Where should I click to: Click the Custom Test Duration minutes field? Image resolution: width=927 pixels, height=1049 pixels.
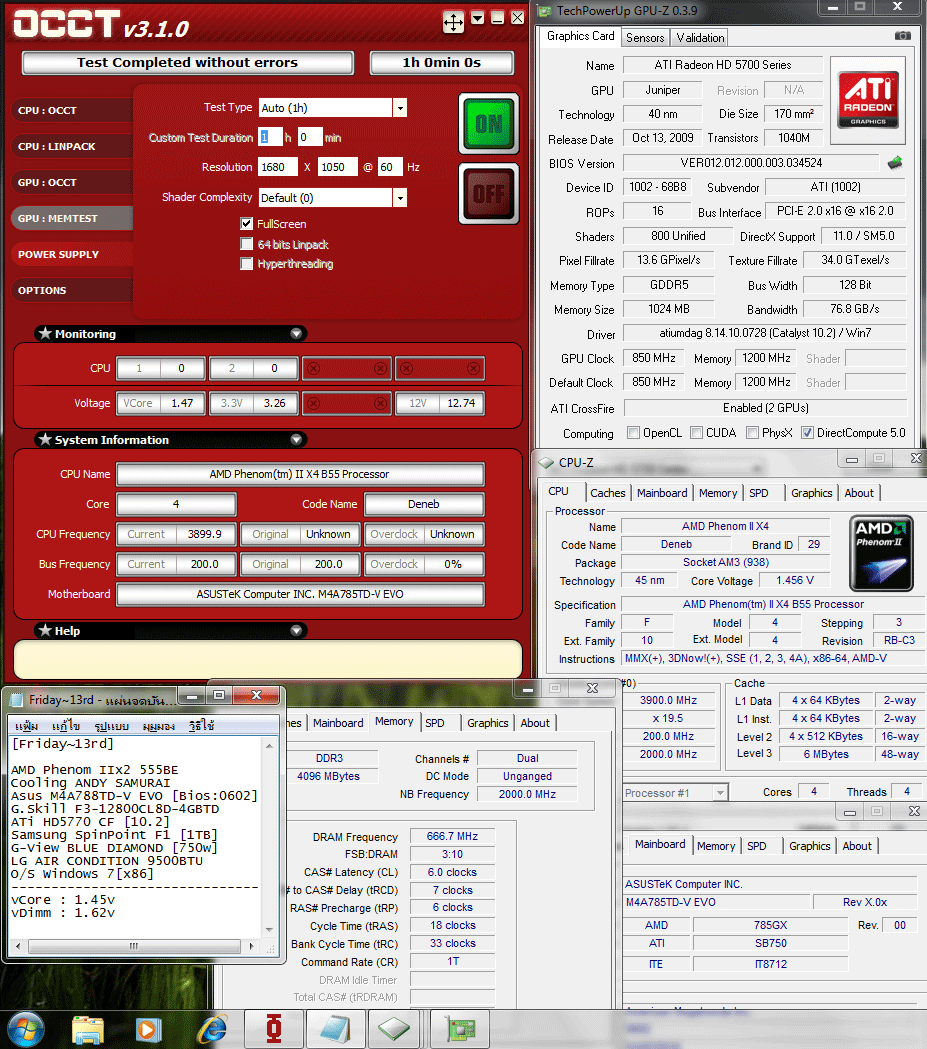310,137
